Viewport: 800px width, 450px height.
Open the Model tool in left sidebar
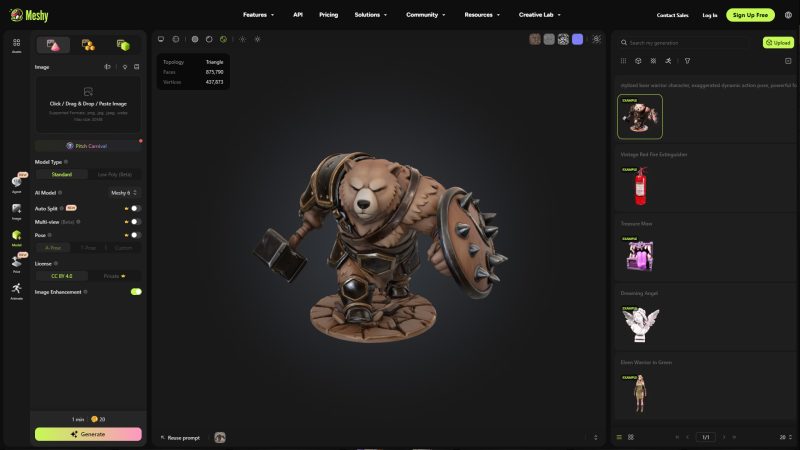click(16, 238)
